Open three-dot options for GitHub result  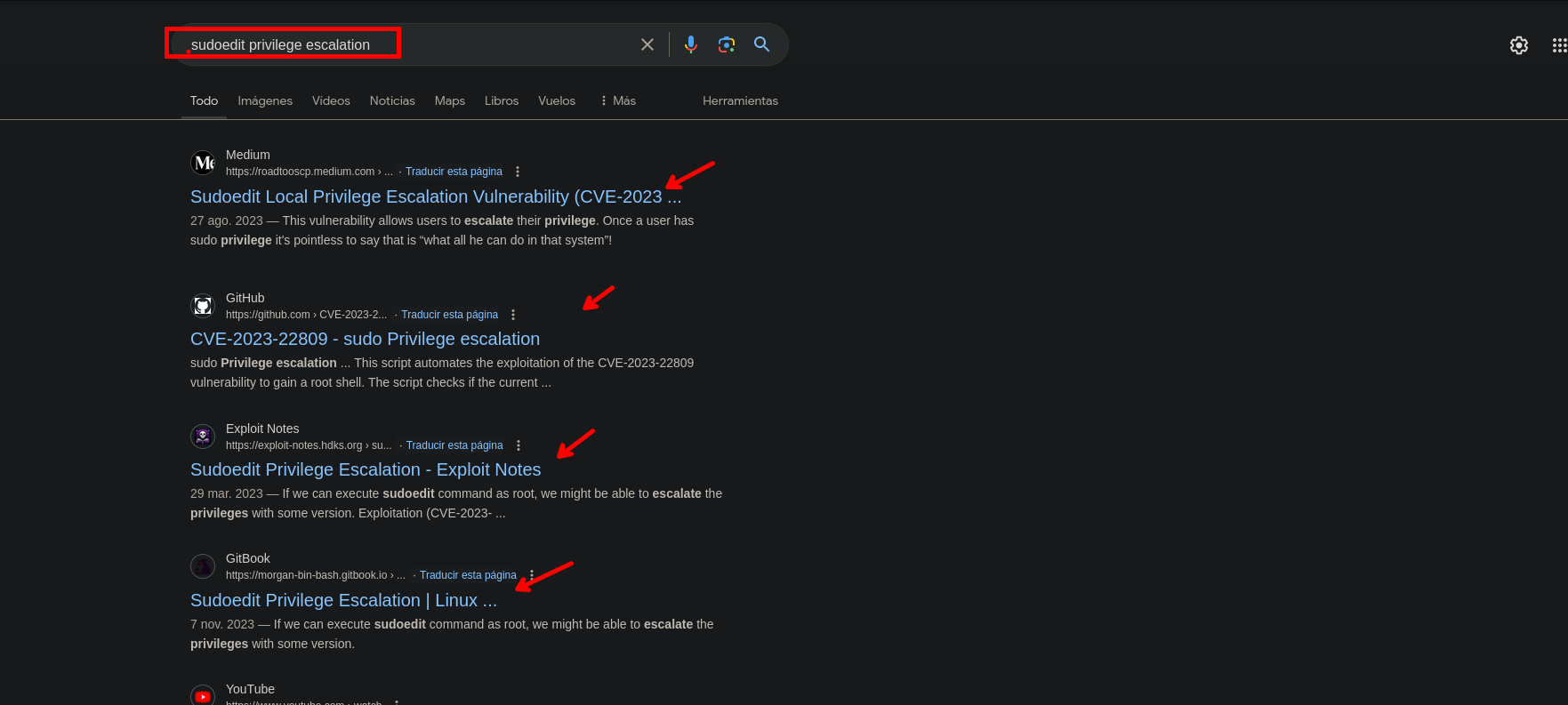(x=513, y=315)
